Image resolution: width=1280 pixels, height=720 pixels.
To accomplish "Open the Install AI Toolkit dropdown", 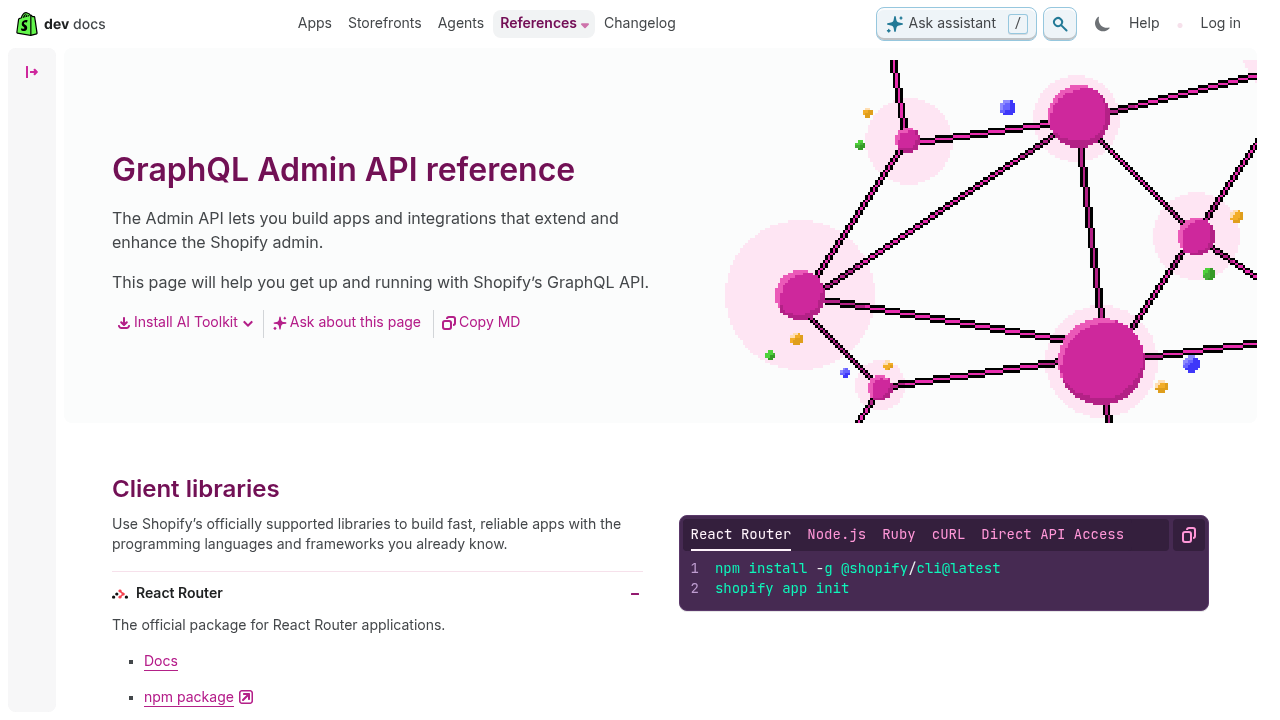I will [185, 322].
